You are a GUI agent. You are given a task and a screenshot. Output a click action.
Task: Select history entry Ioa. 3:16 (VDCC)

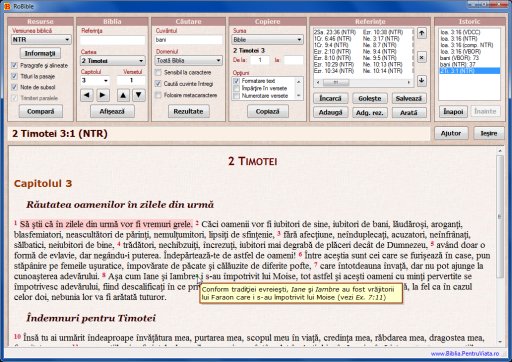tap(460, 32)
